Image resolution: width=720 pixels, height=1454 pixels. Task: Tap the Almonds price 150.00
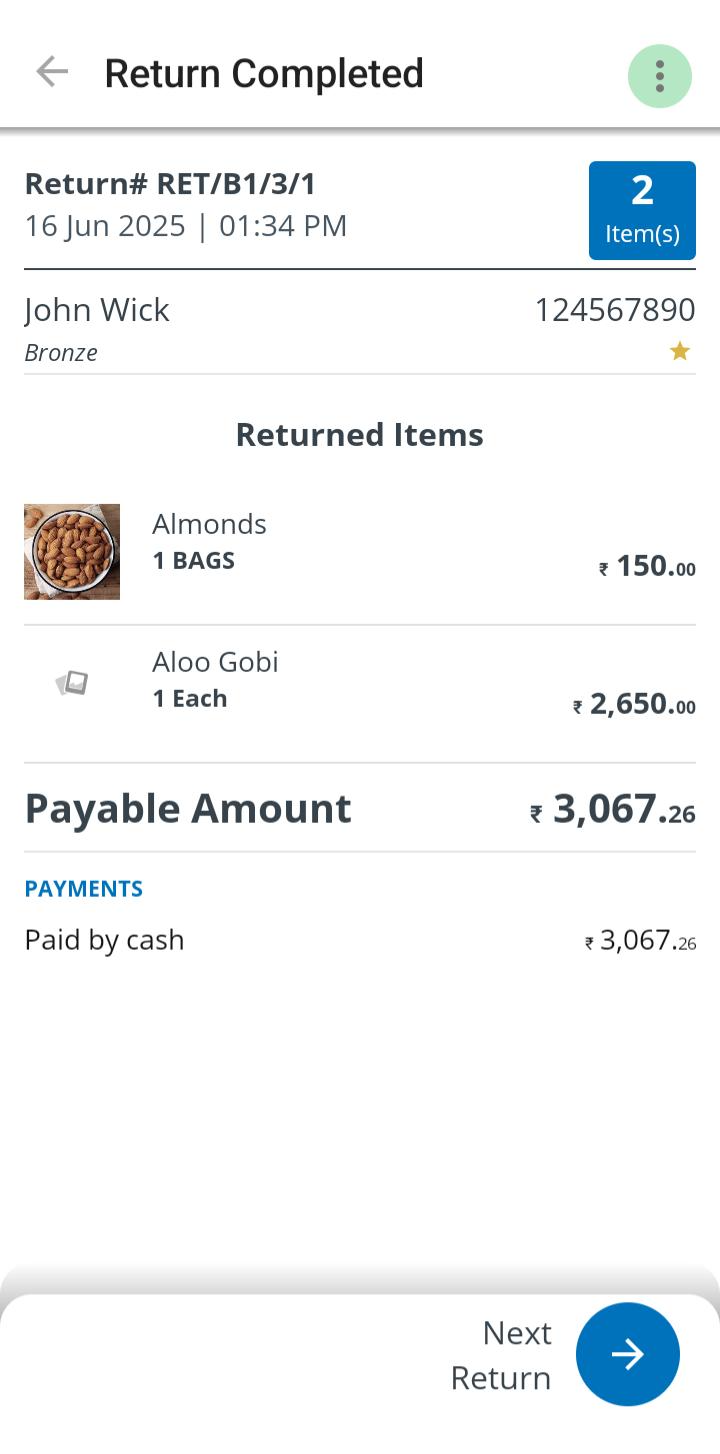647,567
